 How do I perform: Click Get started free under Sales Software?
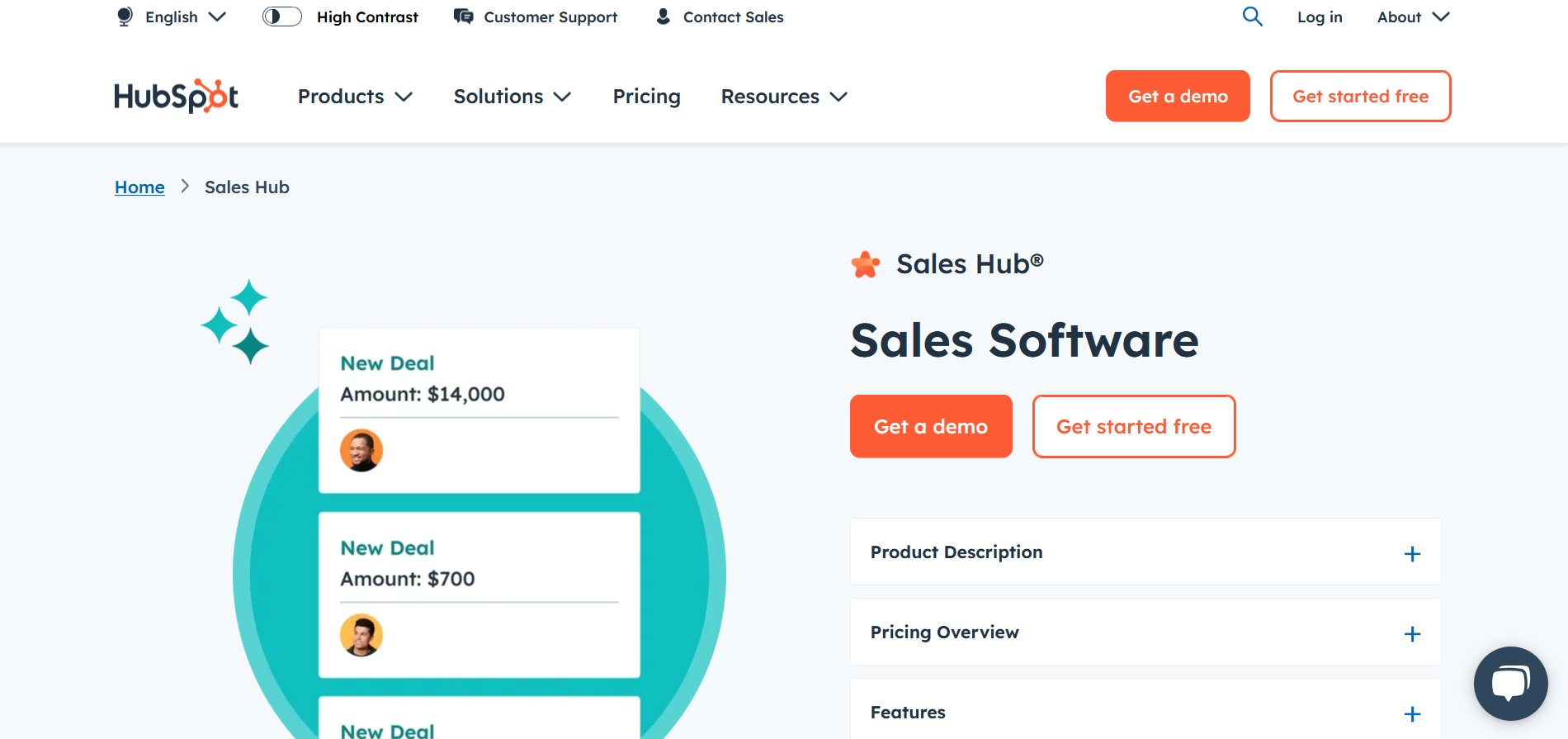click(1134, 426)
